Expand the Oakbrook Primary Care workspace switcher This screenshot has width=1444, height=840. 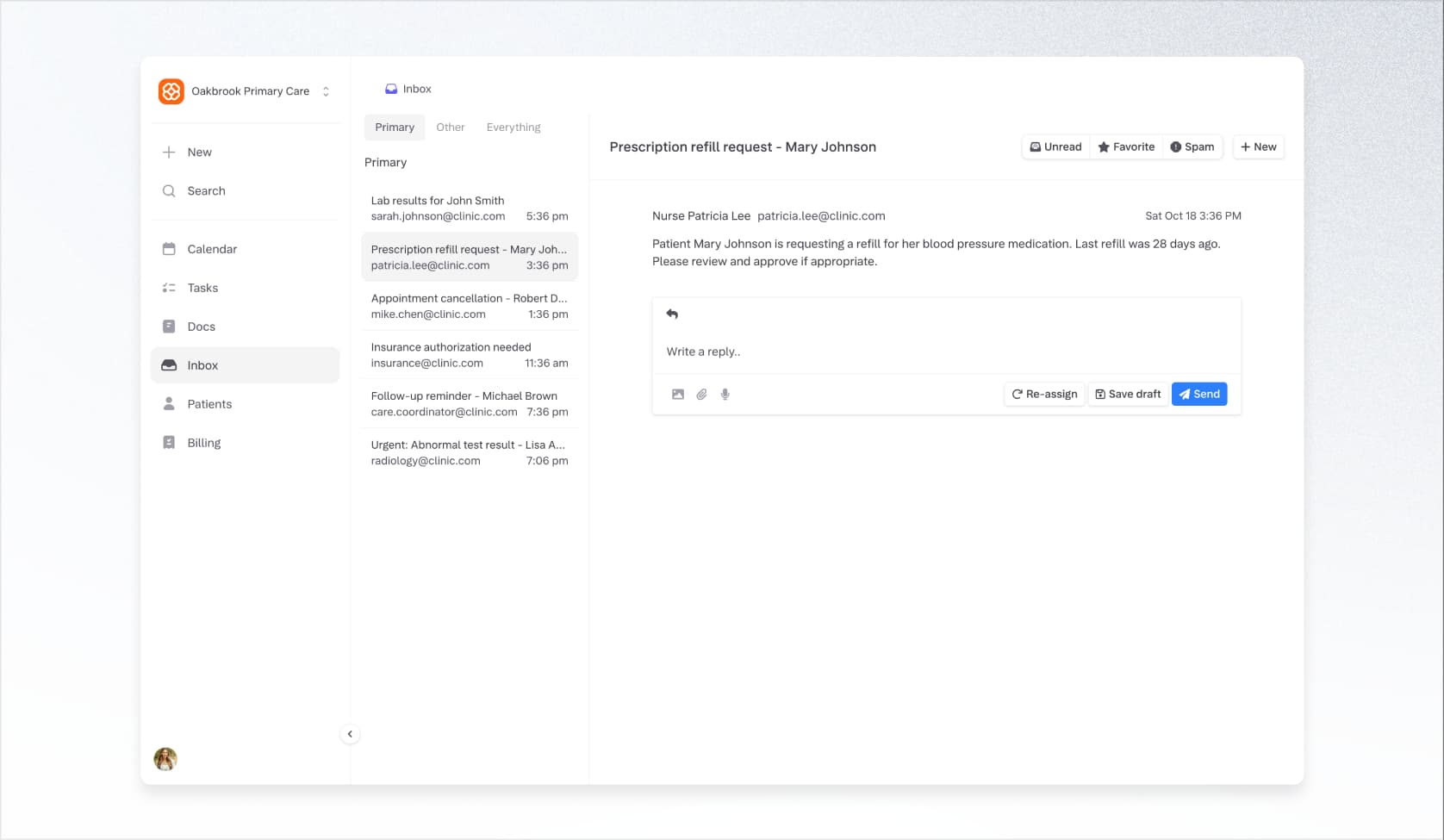coord(326,91)
